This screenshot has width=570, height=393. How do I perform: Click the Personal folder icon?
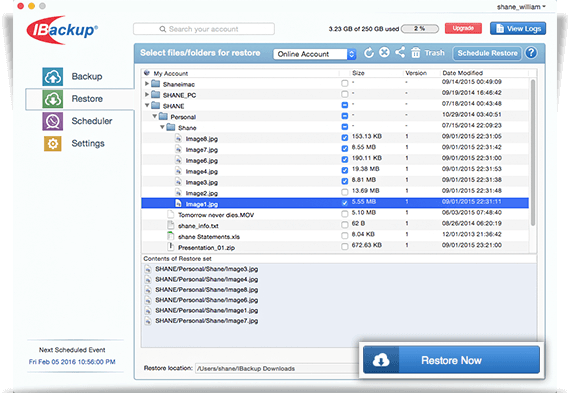163,117
